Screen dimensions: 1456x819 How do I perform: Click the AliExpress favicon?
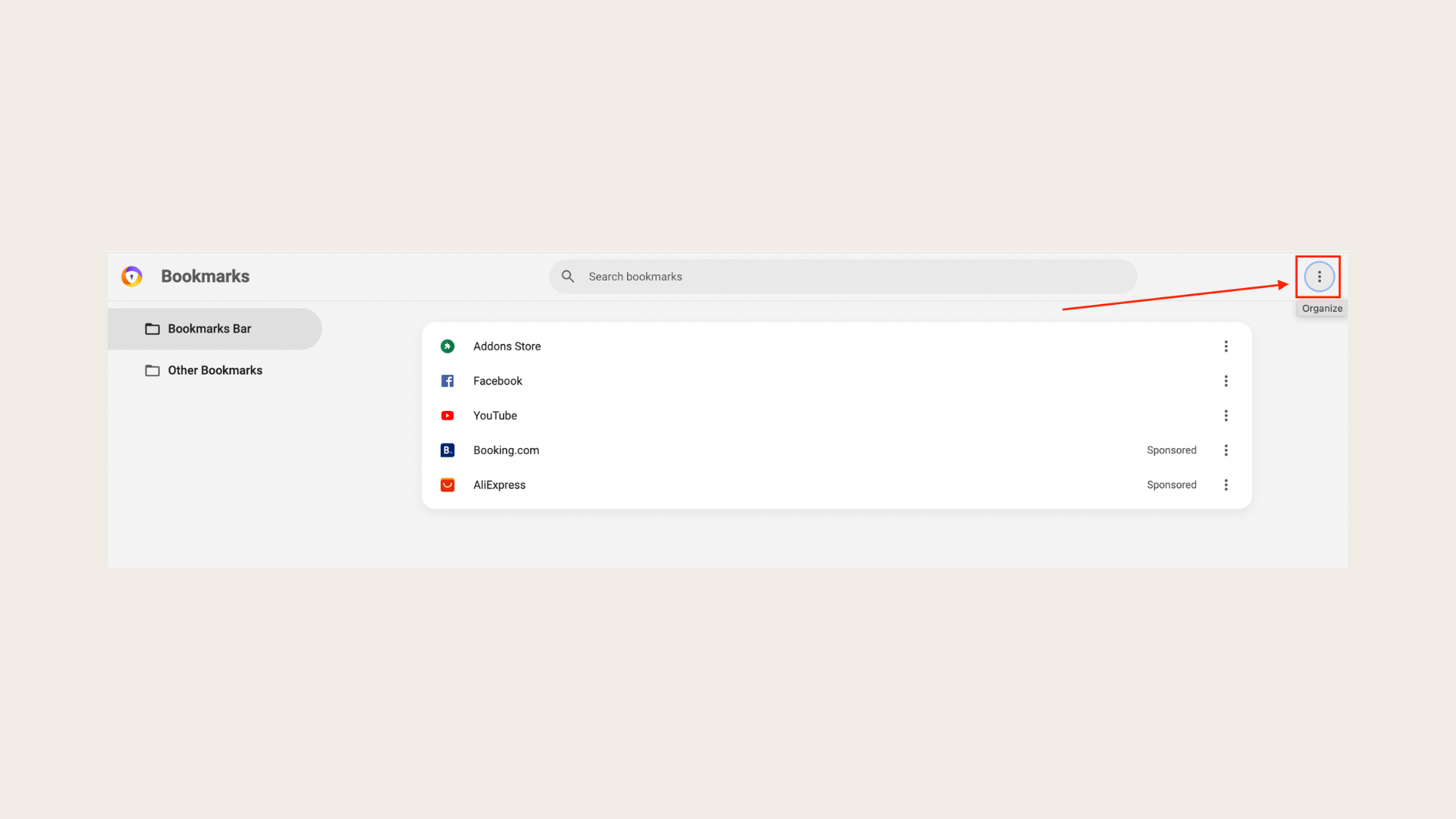[x=447, y=485]
